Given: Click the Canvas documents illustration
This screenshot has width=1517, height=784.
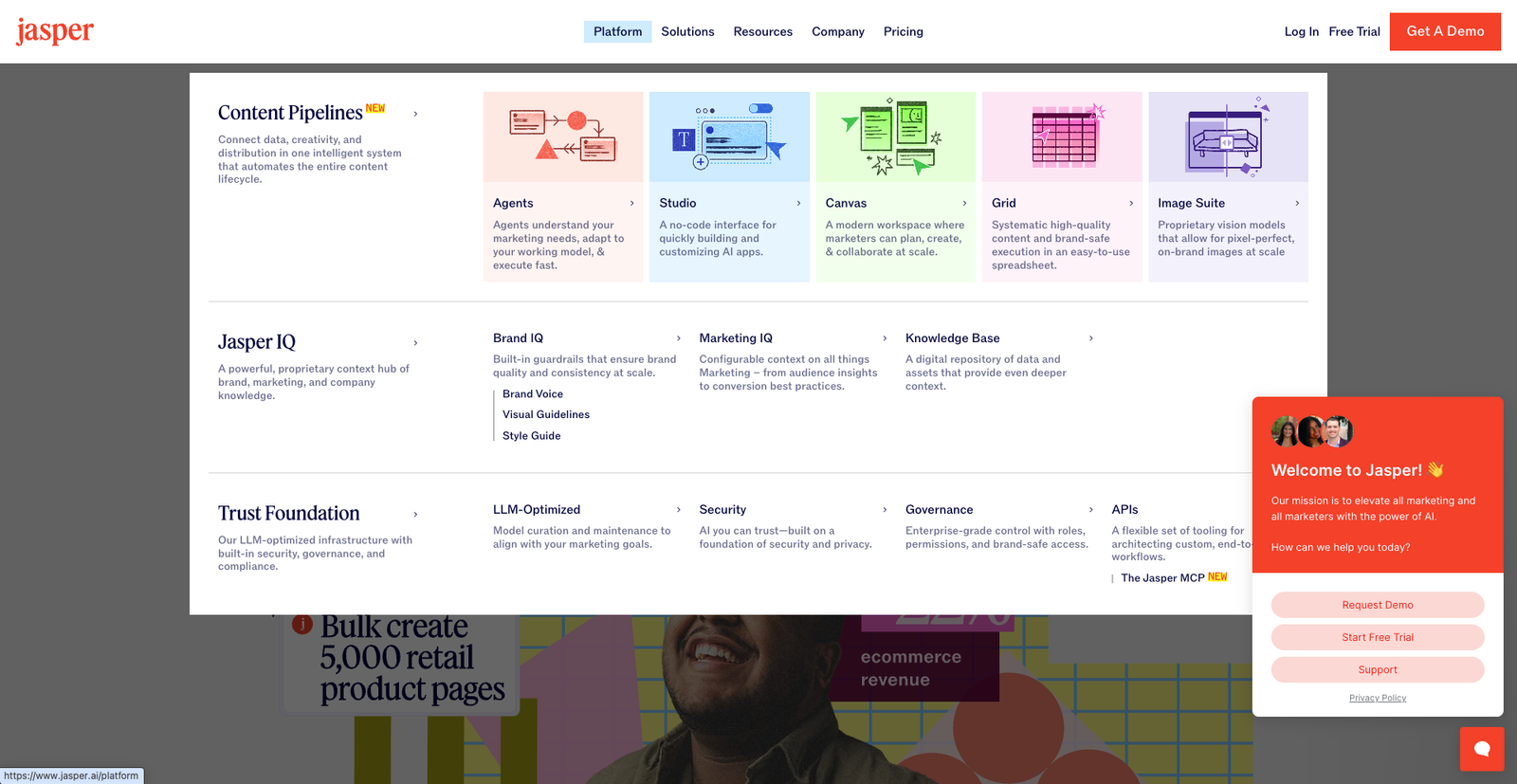Looking at the screenshot, I should 895,137.
